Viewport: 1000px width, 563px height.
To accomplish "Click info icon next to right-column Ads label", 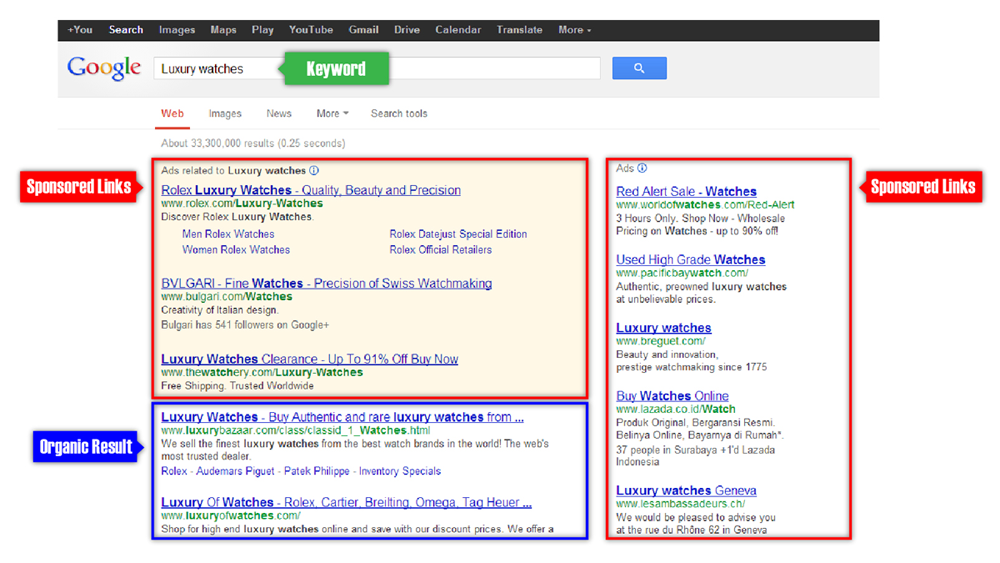I will pyautogui.click(x=642, y=168).
